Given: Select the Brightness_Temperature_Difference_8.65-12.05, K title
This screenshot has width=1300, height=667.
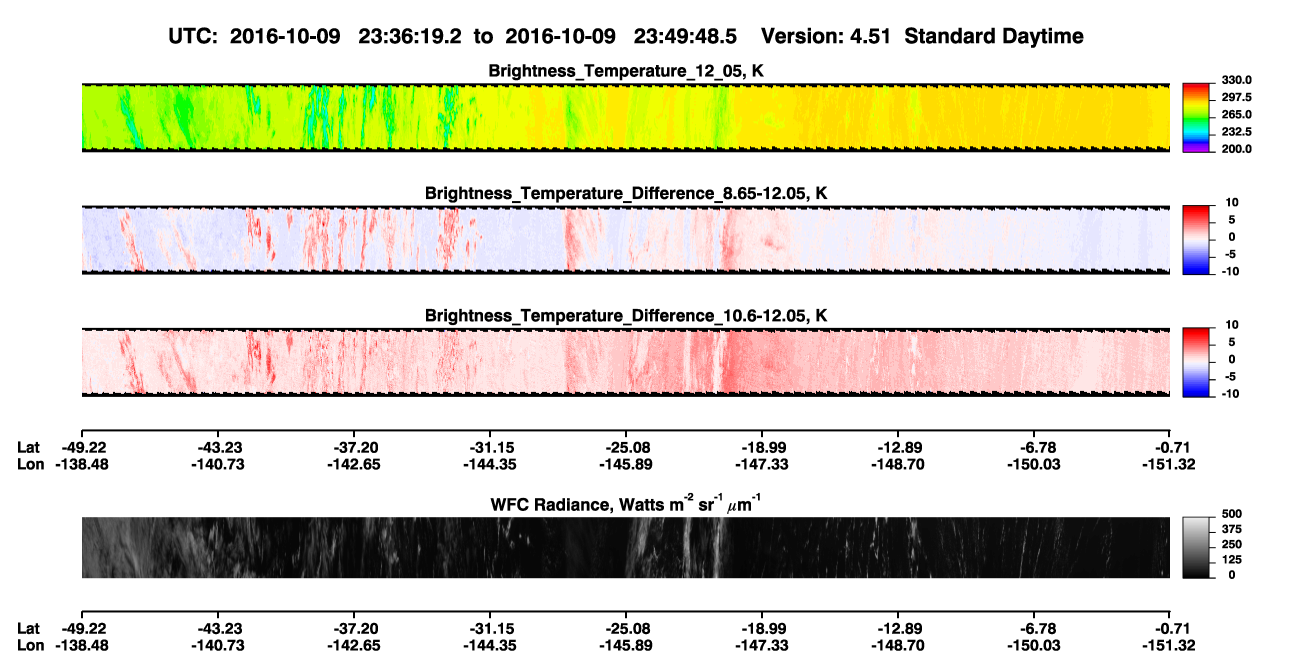Looking at the screenshot, I should point(626,193).
